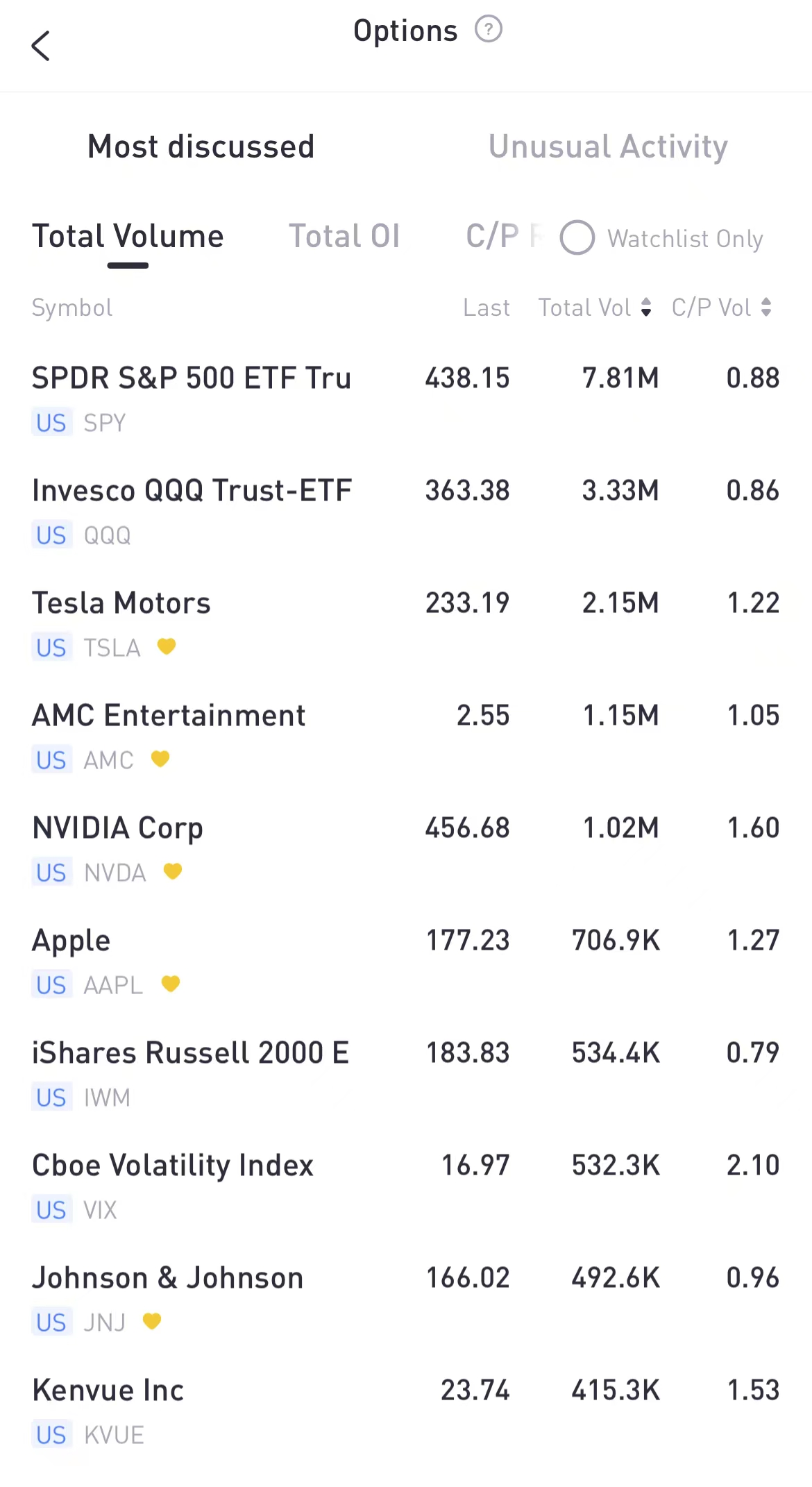812x1487 pixels.
Task: Open the Options help question-mark icon
Action: tap(488, 30)
